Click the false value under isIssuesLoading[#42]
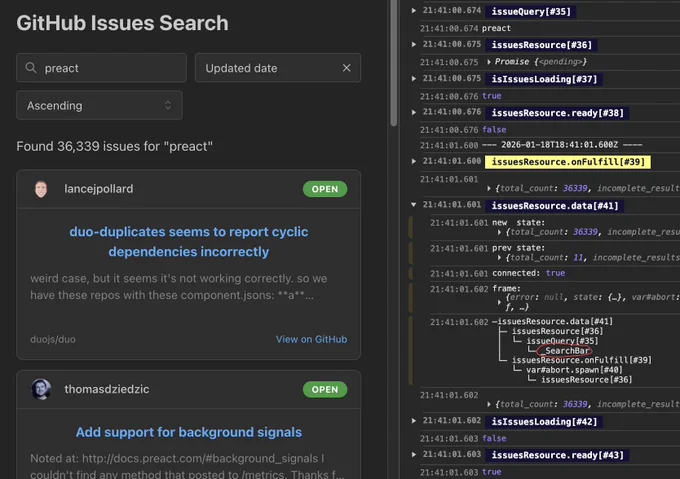The width and height of the screenshot is (680, 479). tap(494, 438)
